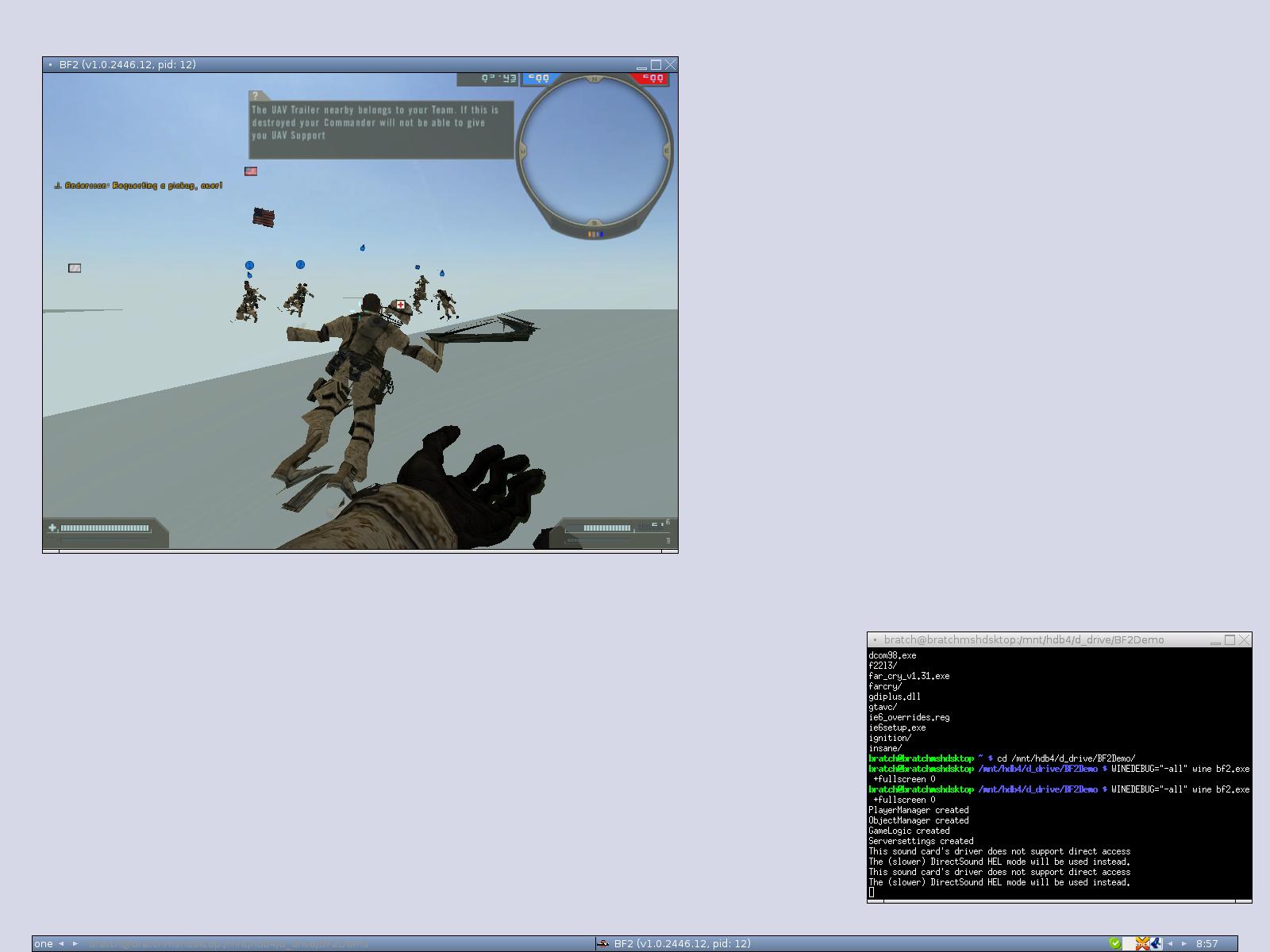Click the 'one' workspace label in taskbar

44,944
